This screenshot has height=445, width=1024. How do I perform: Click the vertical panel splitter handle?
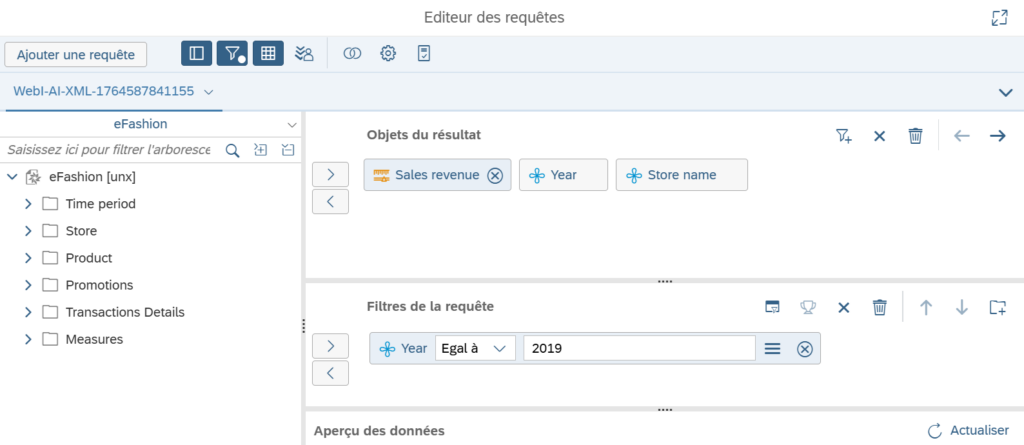point(304,326)
